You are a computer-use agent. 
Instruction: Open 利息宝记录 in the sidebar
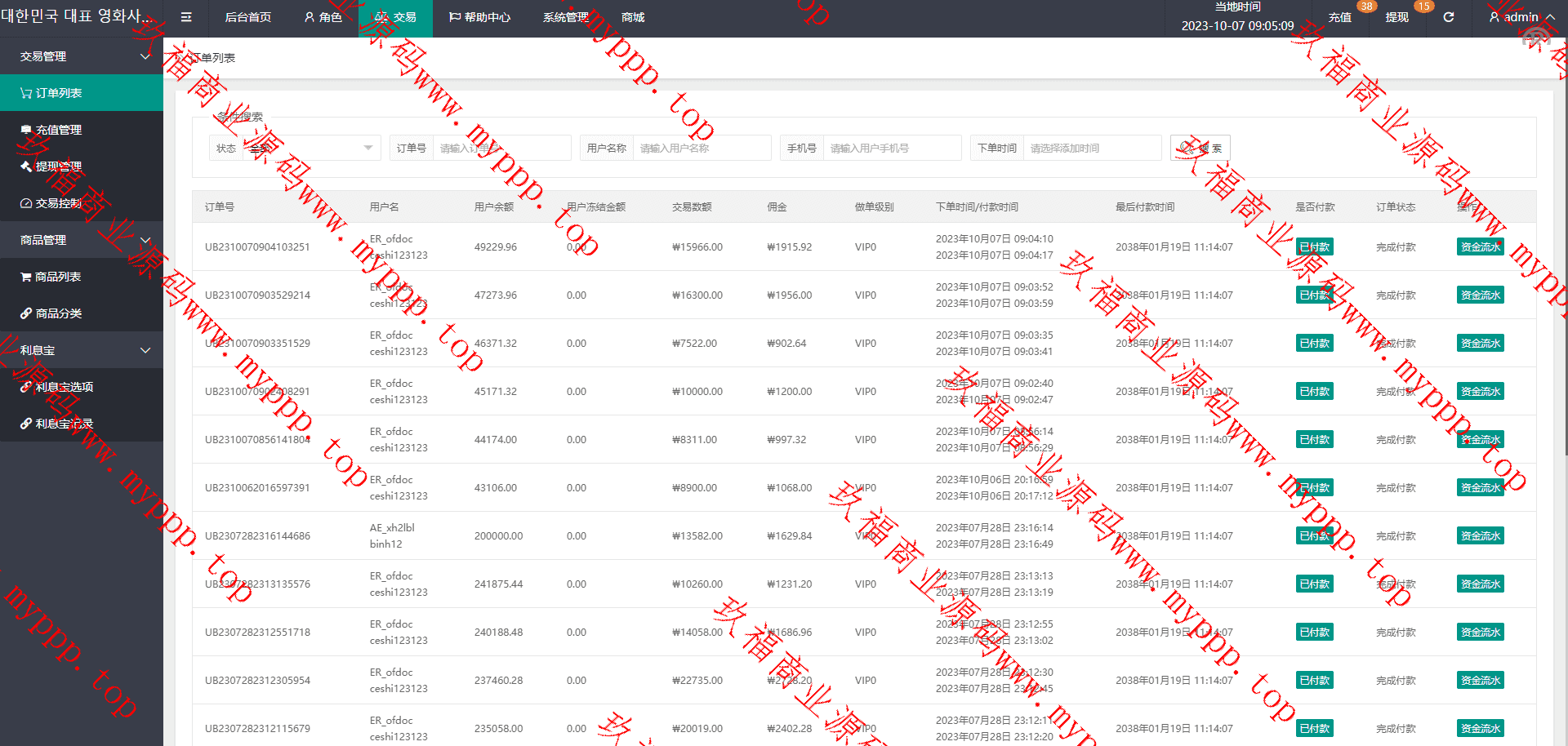pyautogui.click(x=64, y=424)
